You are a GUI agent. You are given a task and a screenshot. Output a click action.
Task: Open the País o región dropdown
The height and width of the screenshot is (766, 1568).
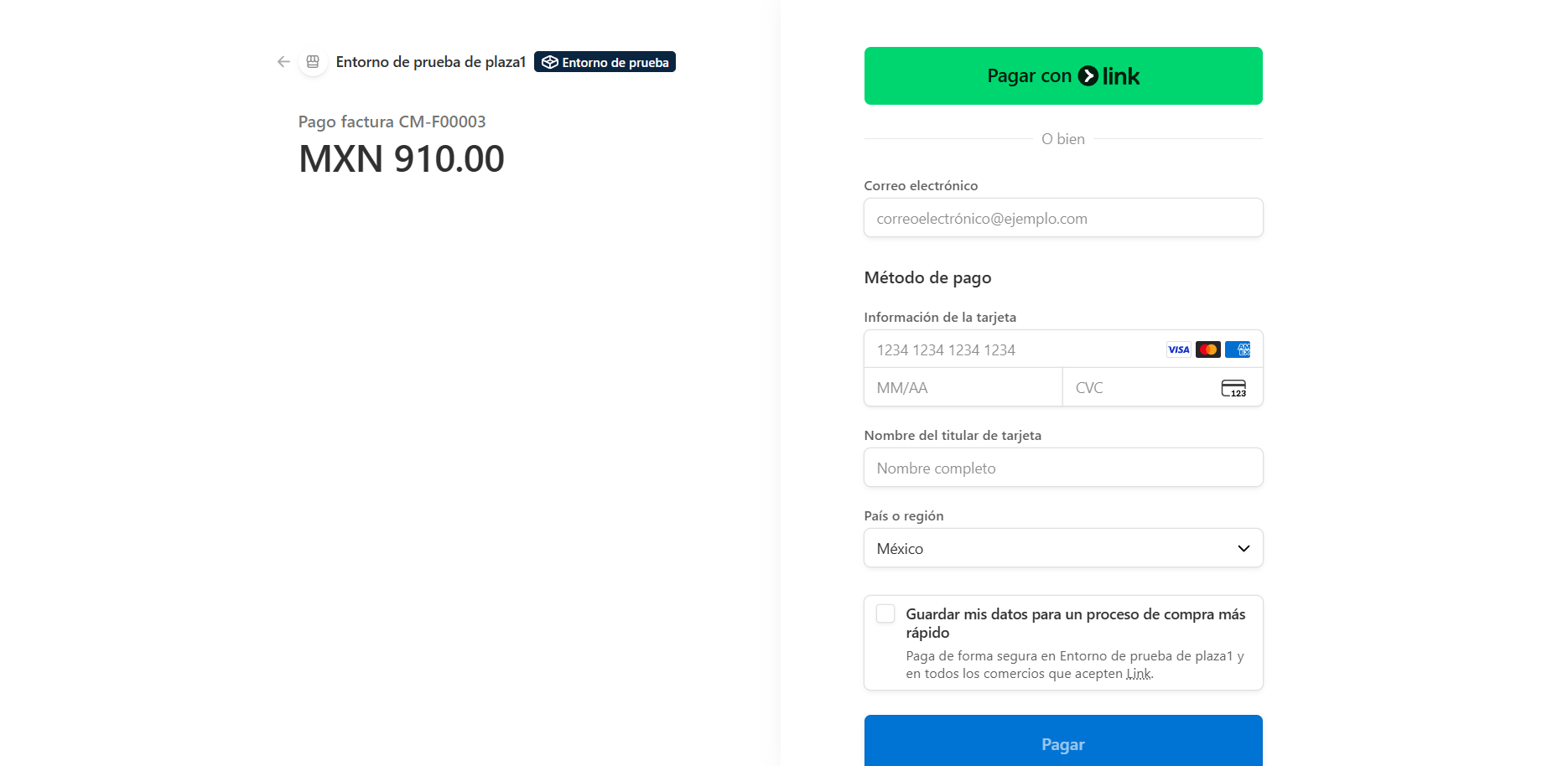1062,548
